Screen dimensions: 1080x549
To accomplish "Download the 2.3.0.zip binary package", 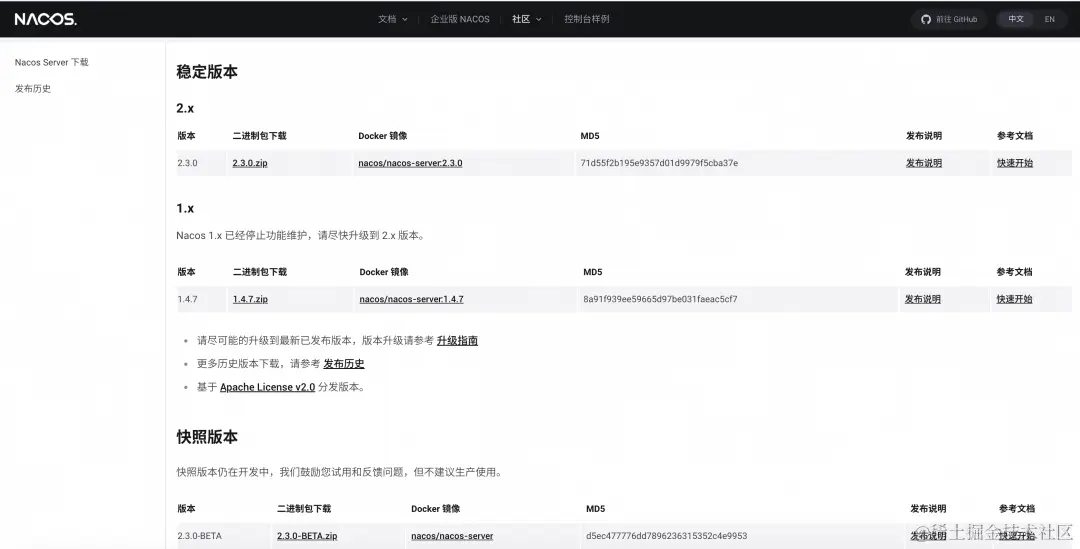I will [x=250, y=163].
